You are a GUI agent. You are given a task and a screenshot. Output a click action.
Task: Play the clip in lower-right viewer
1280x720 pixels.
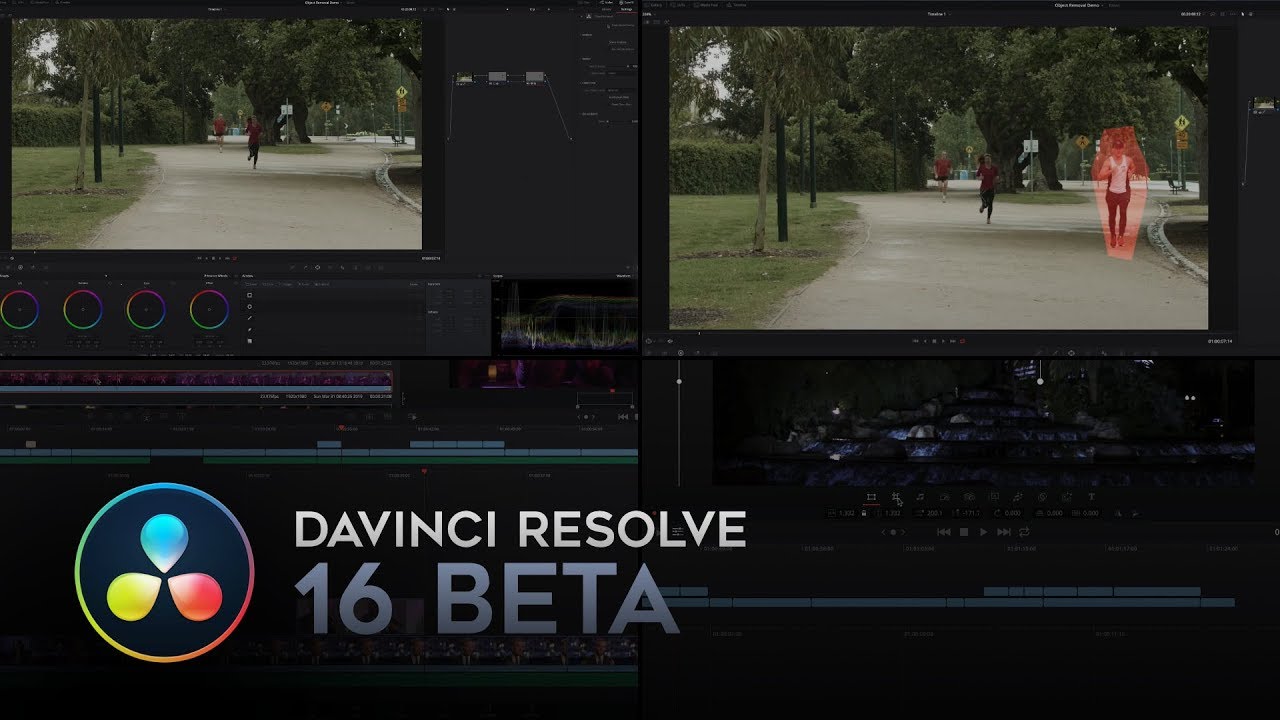tap(983, 532)
